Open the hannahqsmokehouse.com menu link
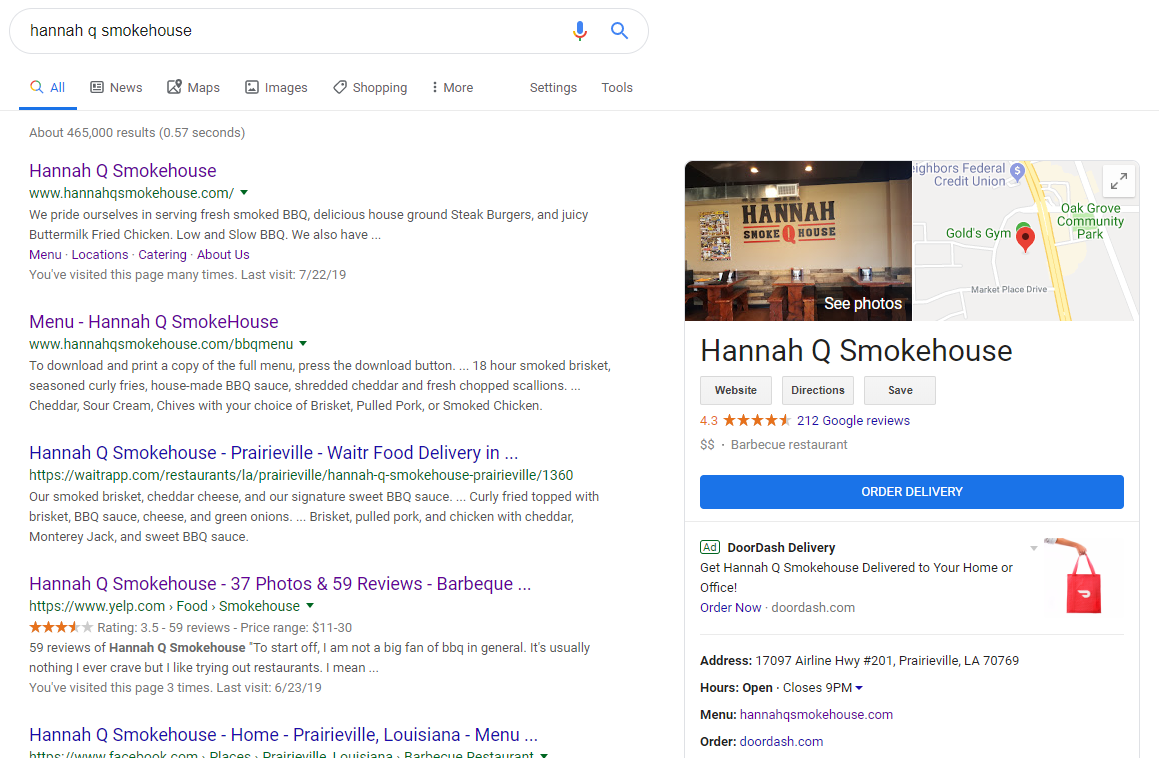The height and width of the screenshot is (758, 1159). (x=816, y=714)
